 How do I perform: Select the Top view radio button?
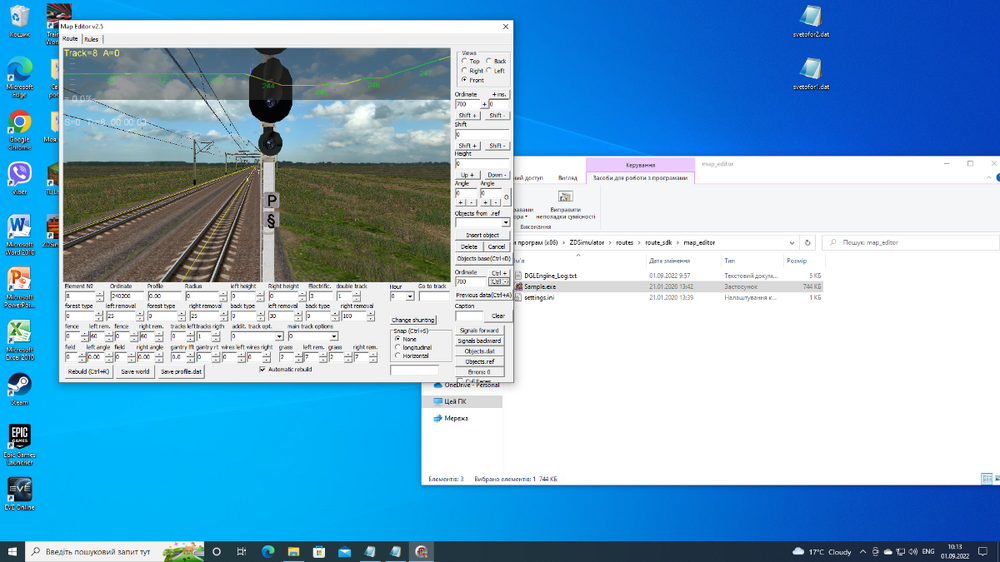pos(464,62)
